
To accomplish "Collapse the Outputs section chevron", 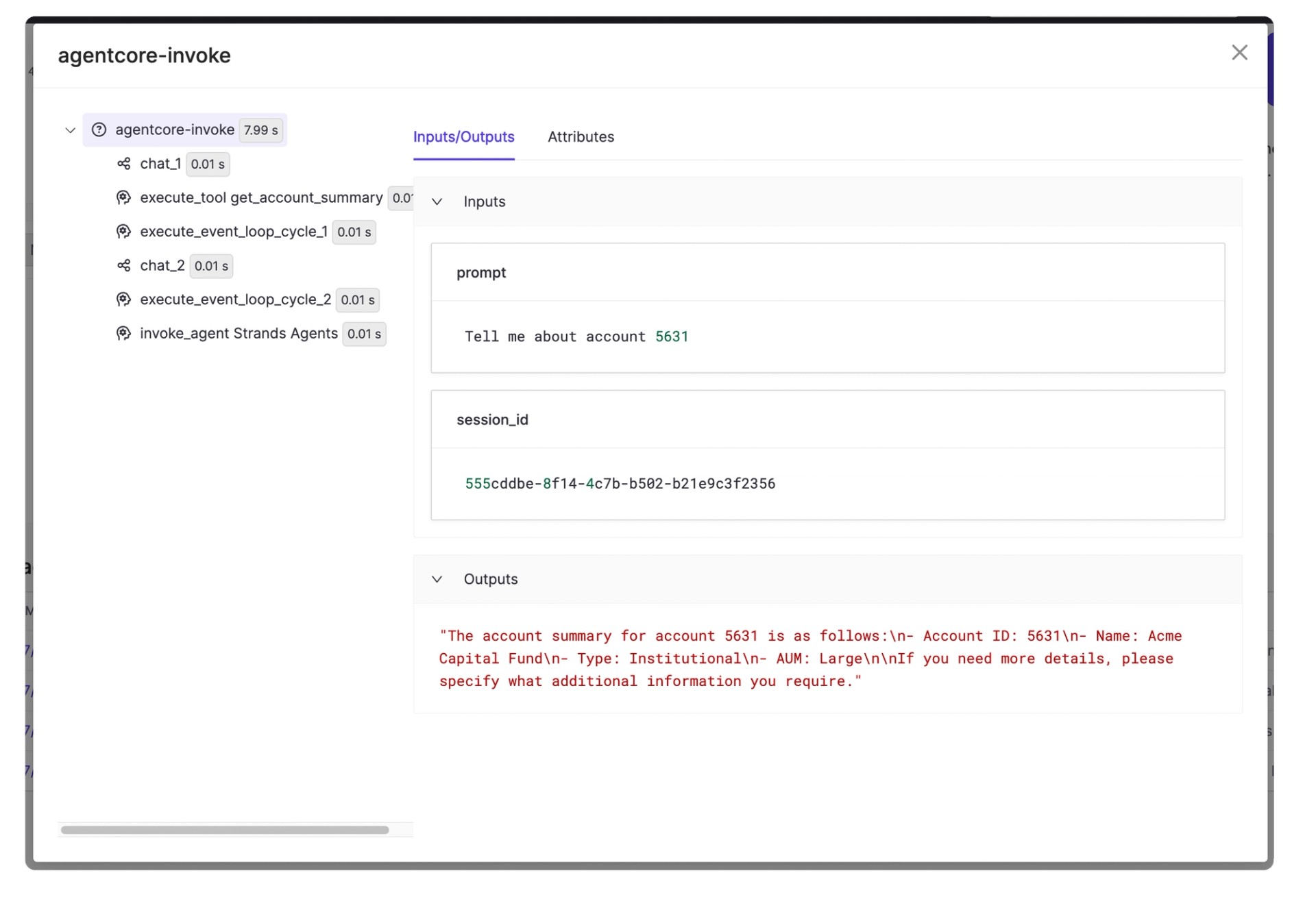I will point(437,579).
